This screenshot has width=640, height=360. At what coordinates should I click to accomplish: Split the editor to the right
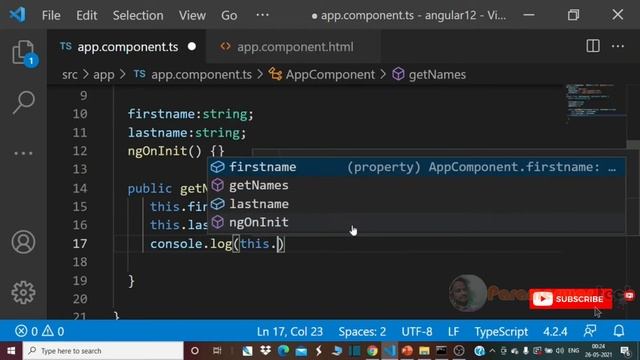point(593,46)
